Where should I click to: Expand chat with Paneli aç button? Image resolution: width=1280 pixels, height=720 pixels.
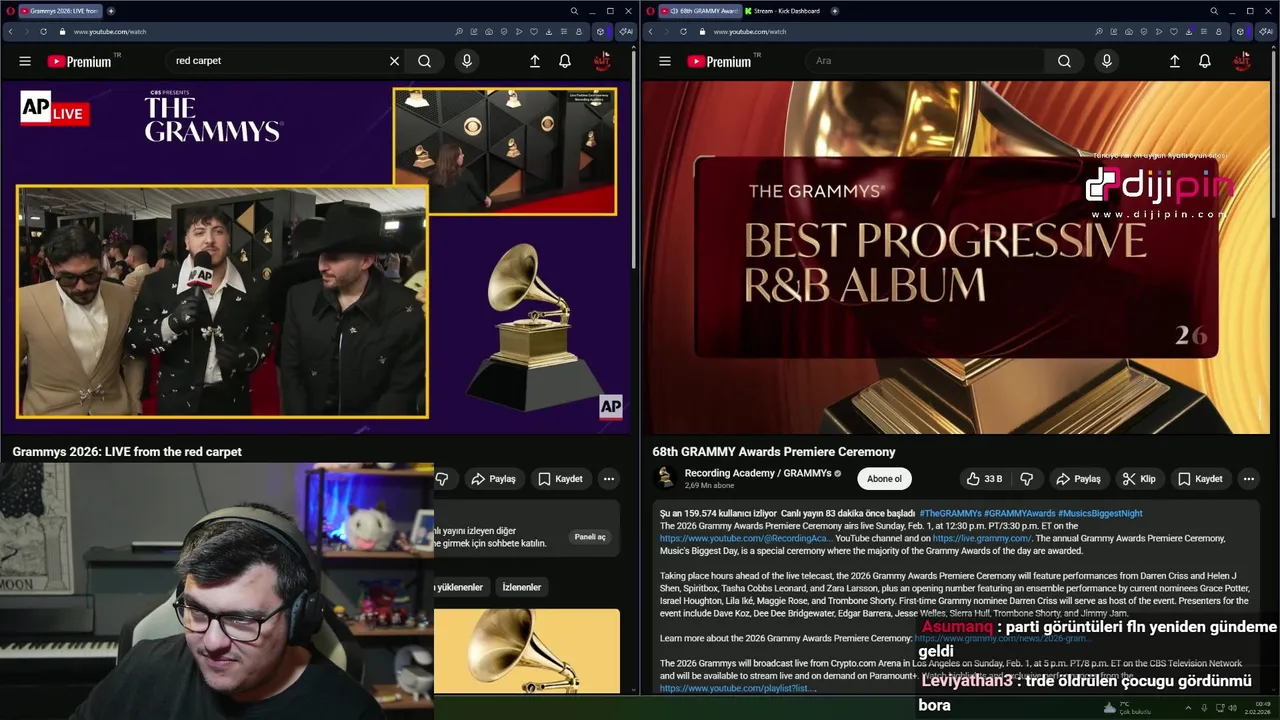click(x=589, y=537)
